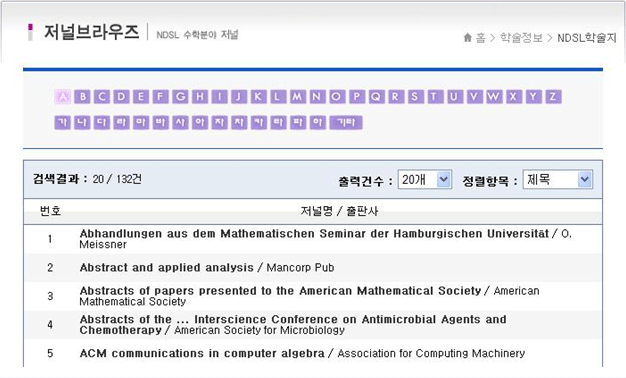Click the NDSL 수학분야 저널 subtitle
The height and width of the screenshot is (378, 626).
tap(197, 35)
